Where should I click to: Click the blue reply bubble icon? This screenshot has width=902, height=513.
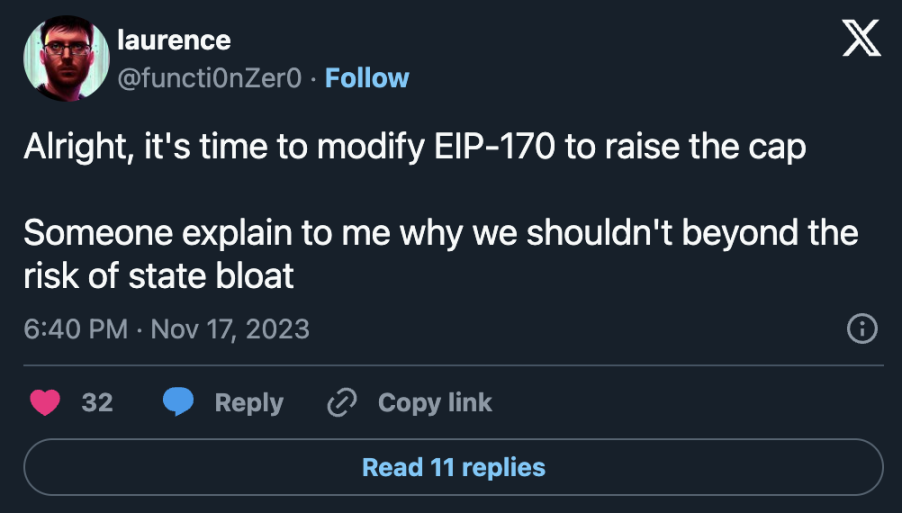tap(178, 401)
